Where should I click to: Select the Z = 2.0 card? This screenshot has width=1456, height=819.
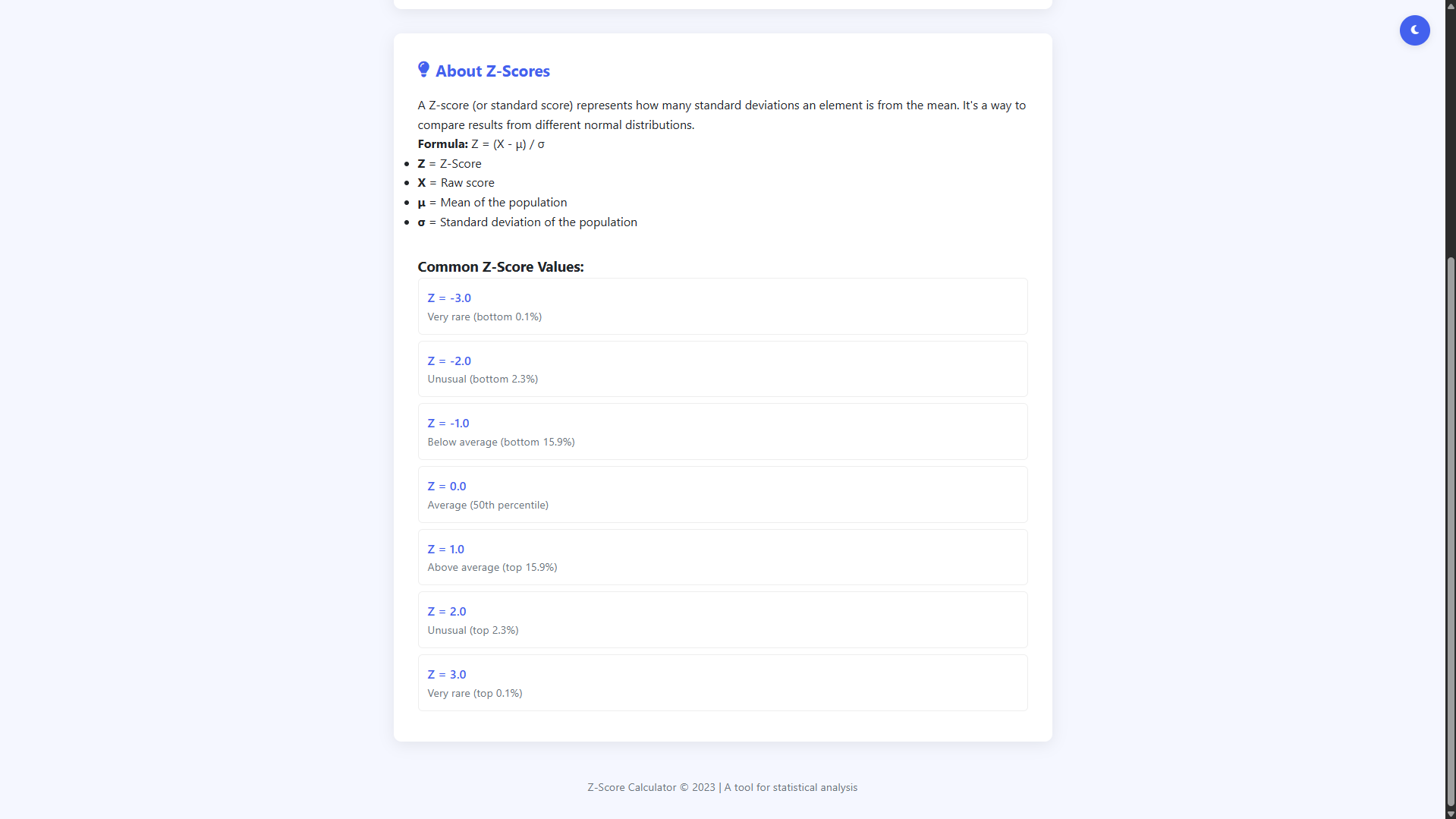[722, 620]
